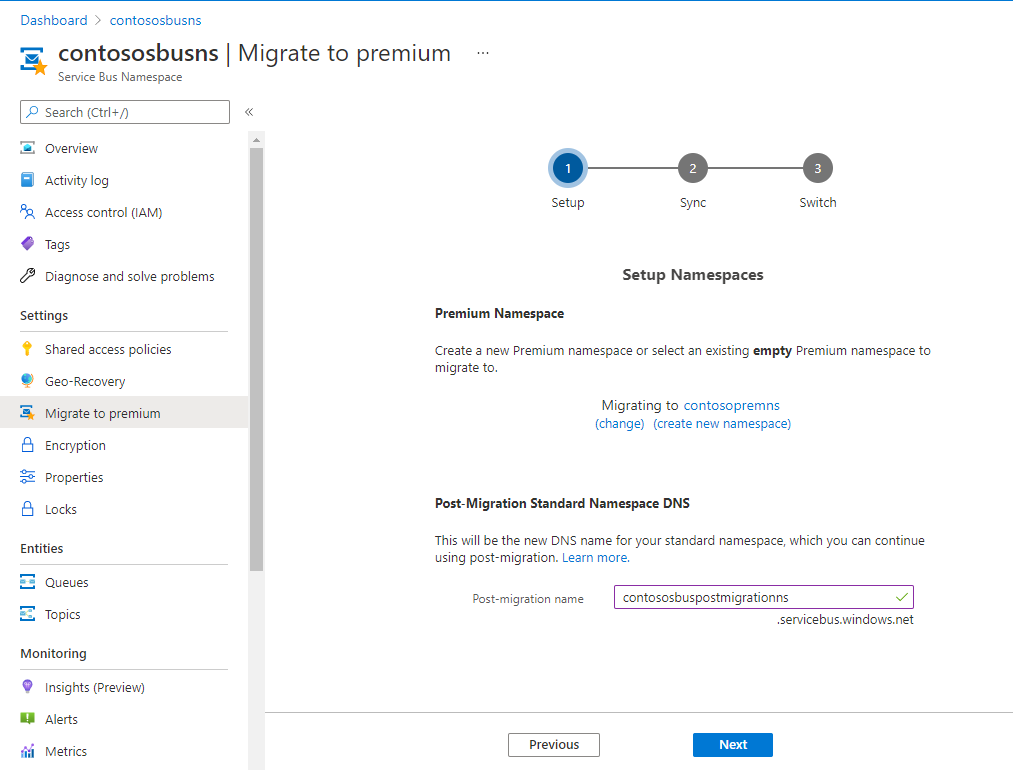Click the Post-migration name input field
This screenshot has width=1013, height=770.
coord(763,597)
